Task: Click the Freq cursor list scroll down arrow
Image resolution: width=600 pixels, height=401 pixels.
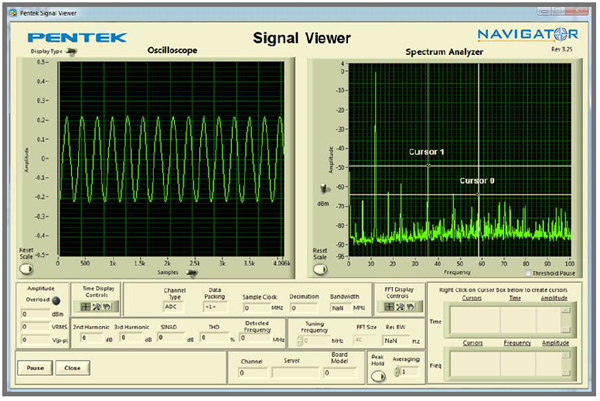Action: (x=566, y=373)
